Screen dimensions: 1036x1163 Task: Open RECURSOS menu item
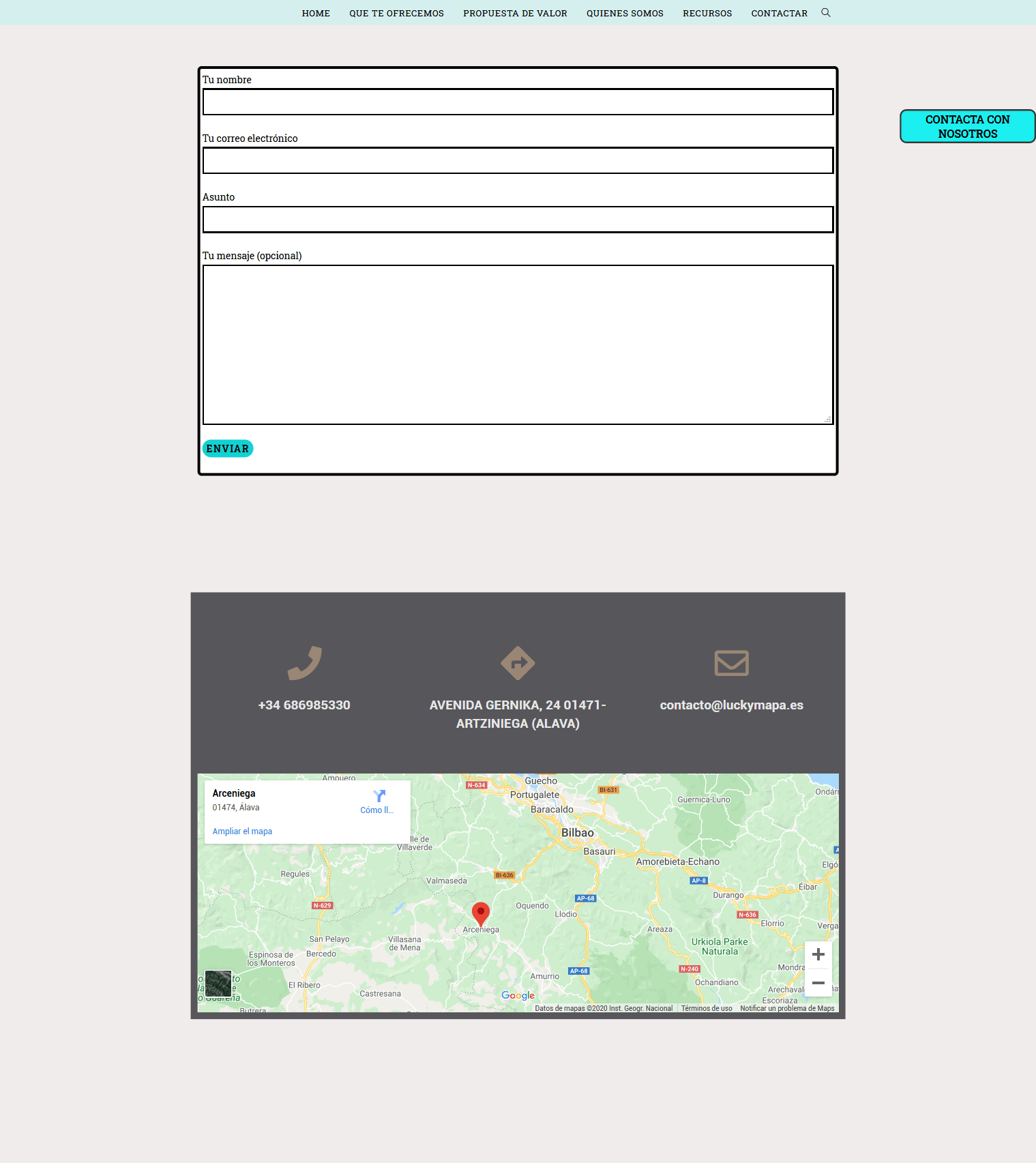707,13
